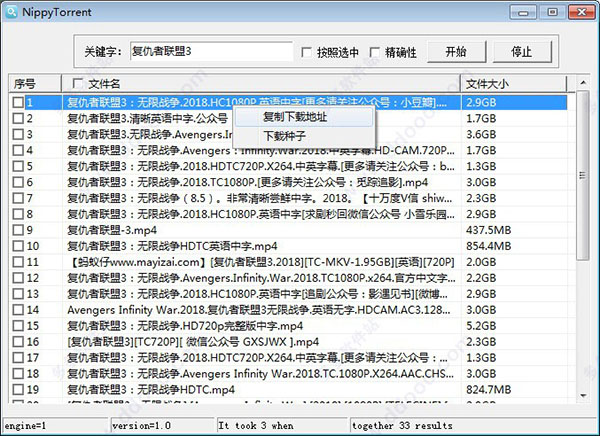Click the vertical scrollbar thumb
Viewport: 600px width, 436px height.
click(x=583, y=175)
